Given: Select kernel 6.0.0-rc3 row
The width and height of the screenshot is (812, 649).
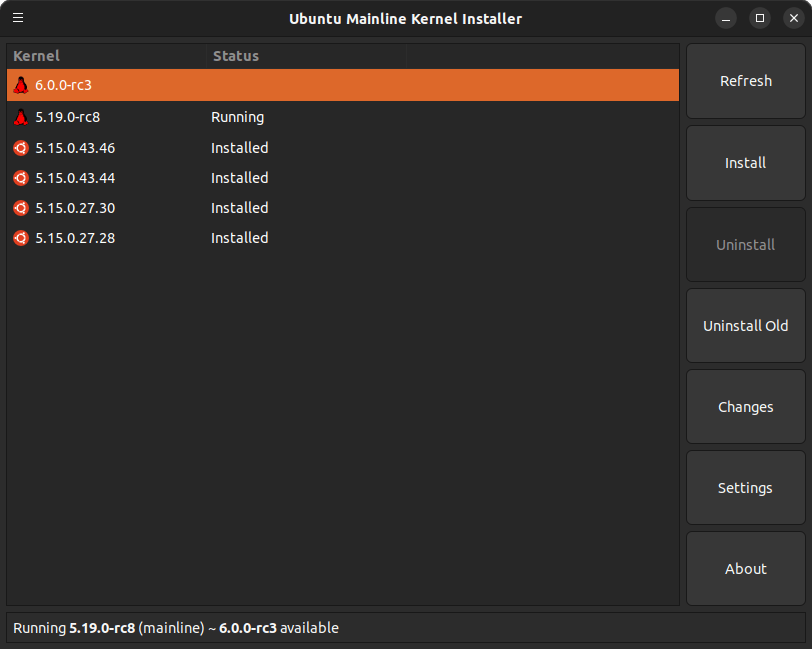Looking at the screenshot, I should 343,85.
